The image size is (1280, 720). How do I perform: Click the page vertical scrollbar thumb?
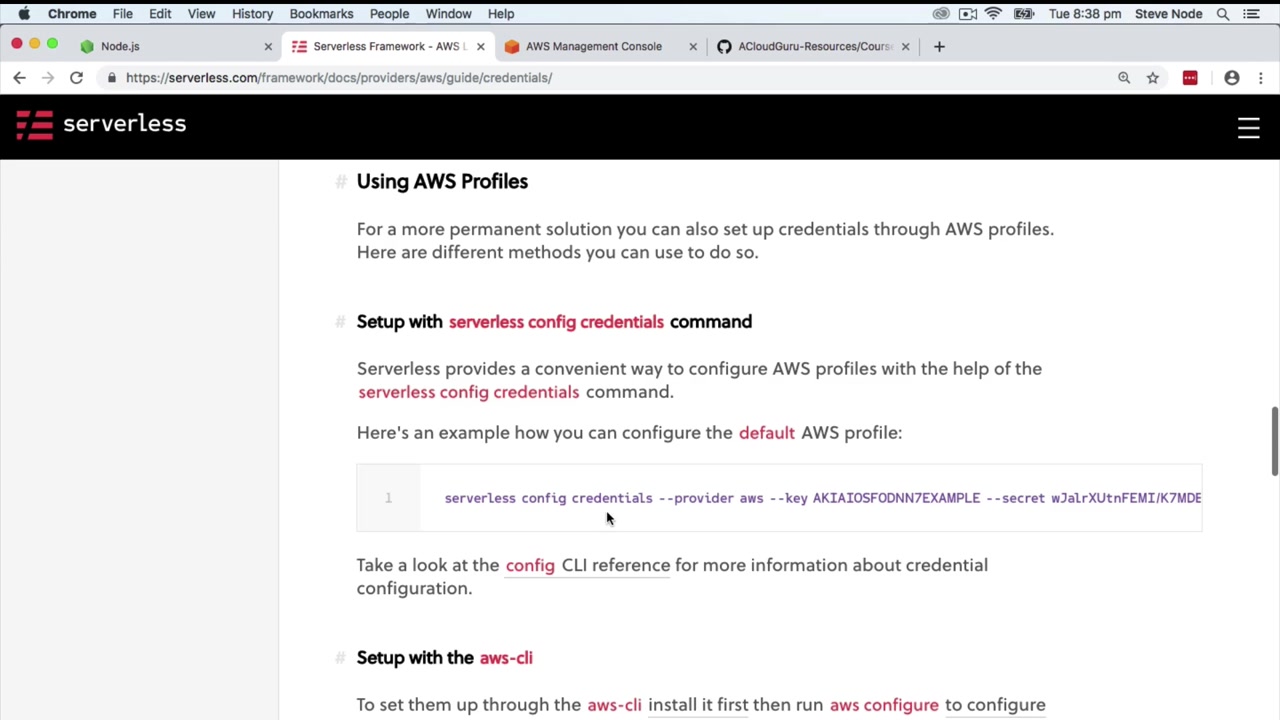click(x=1274, y=441)
